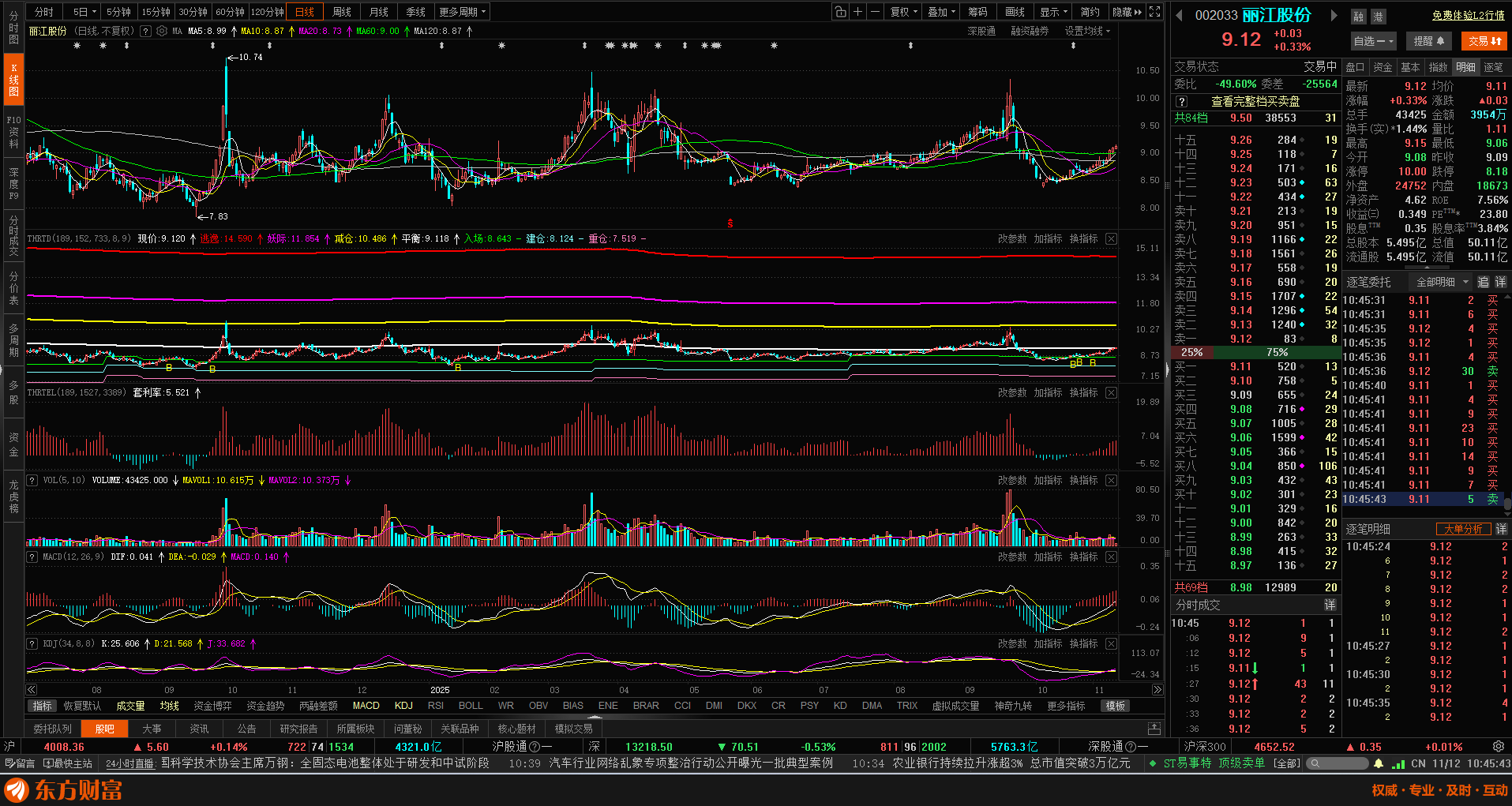
Task: Open status bar settings gear
Action: [x=1499, y=746]
